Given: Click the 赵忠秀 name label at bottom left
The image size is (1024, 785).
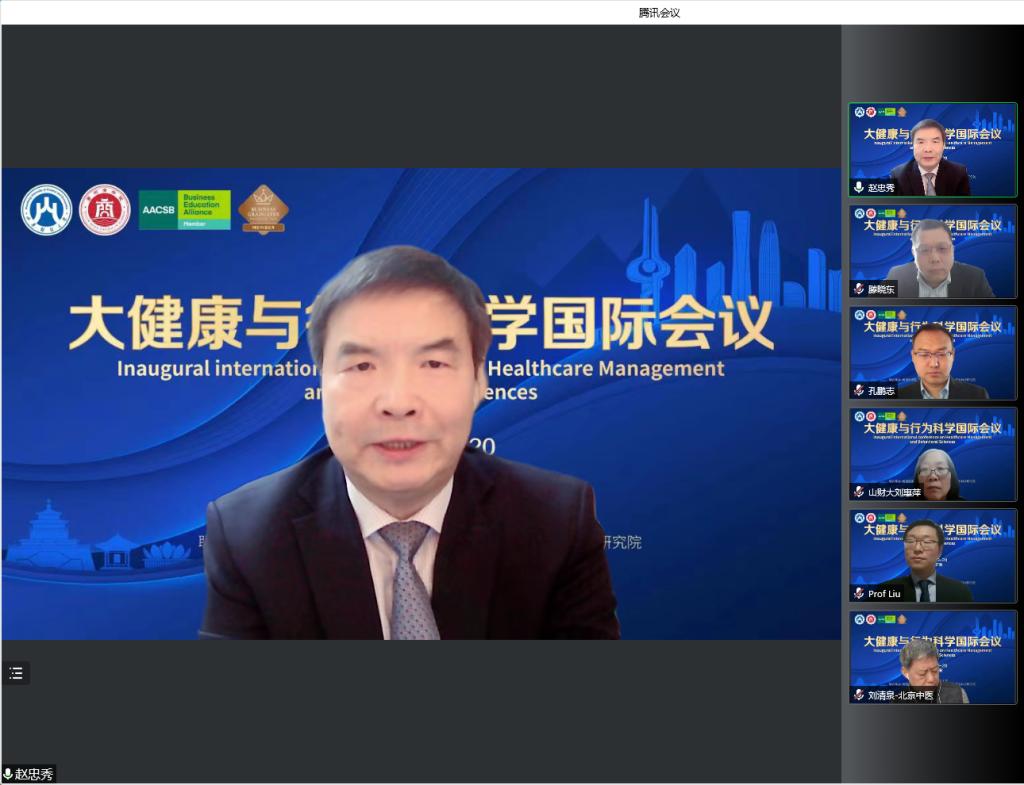Looking at the screenshot, I should click(x=34, y=774).
